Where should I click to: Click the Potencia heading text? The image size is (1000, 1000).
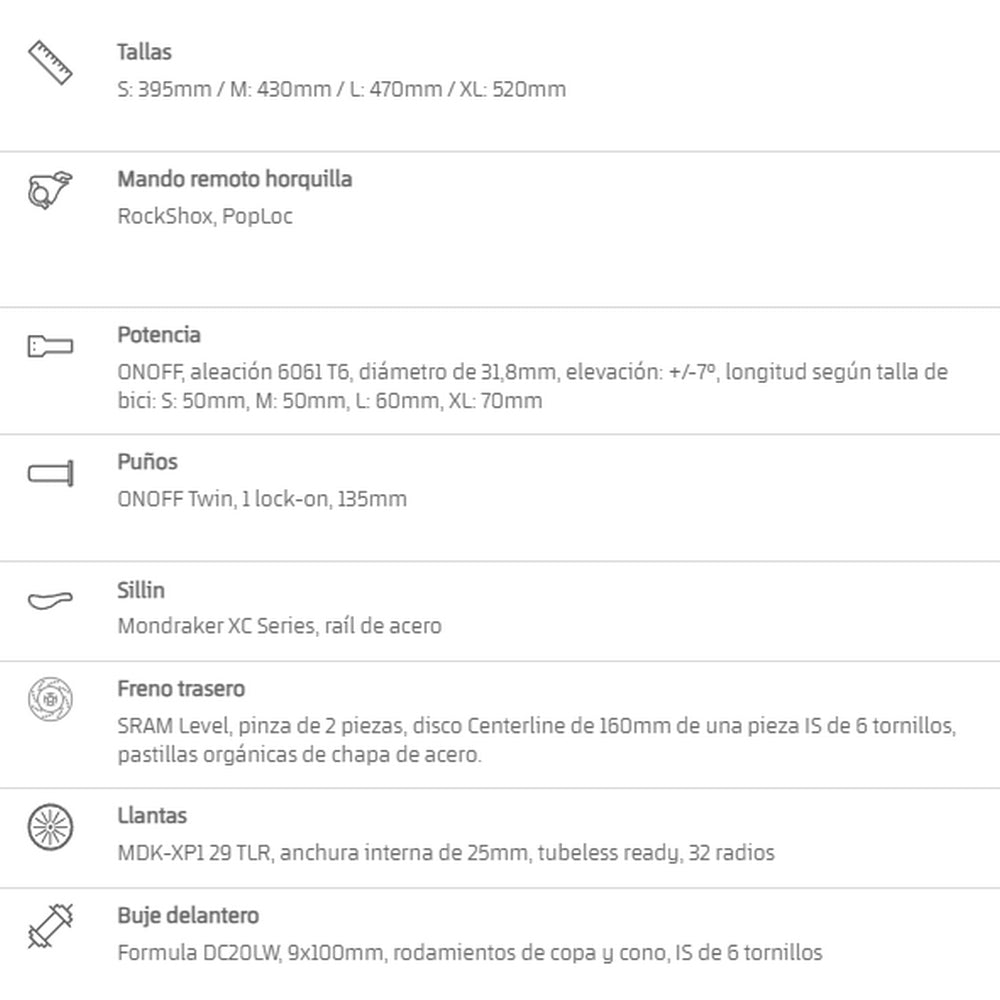pos(159,335)
